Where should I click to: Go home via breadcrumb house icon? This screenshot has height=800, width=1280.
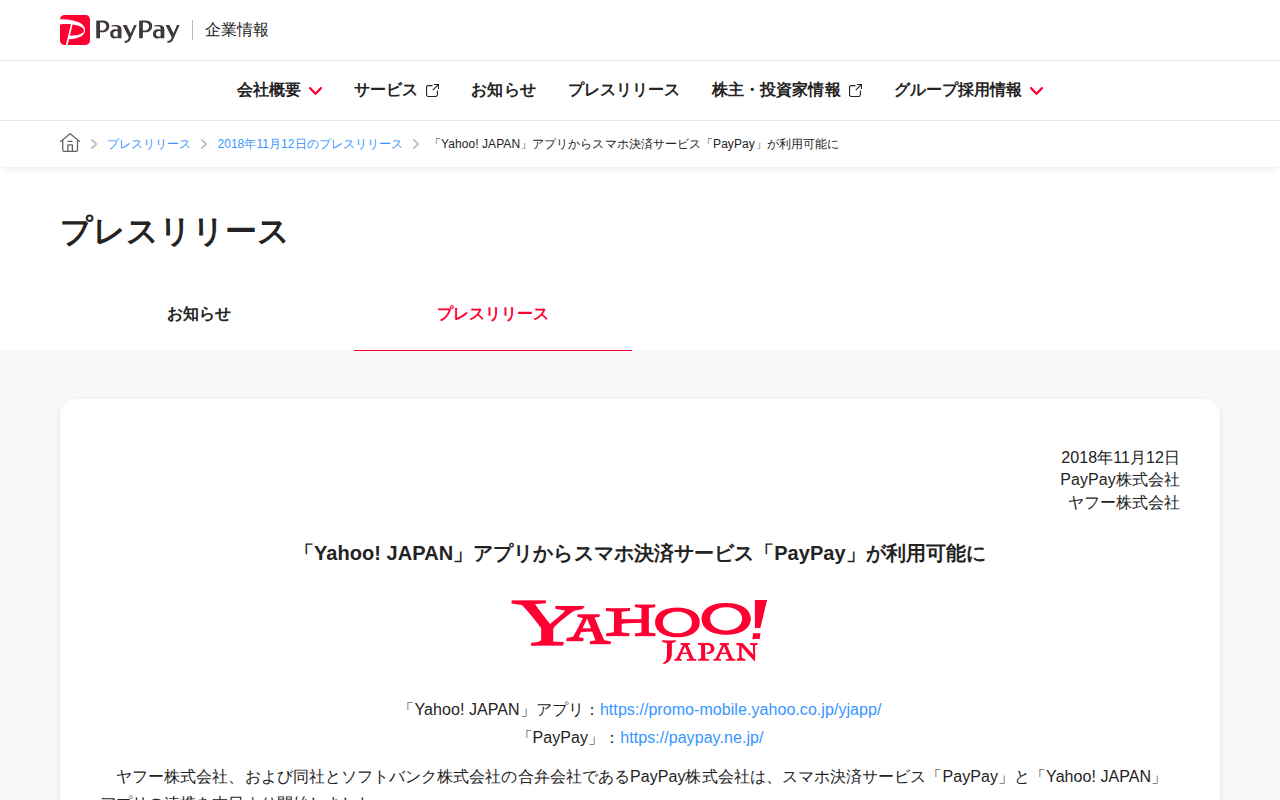click(x=70, y=143)
